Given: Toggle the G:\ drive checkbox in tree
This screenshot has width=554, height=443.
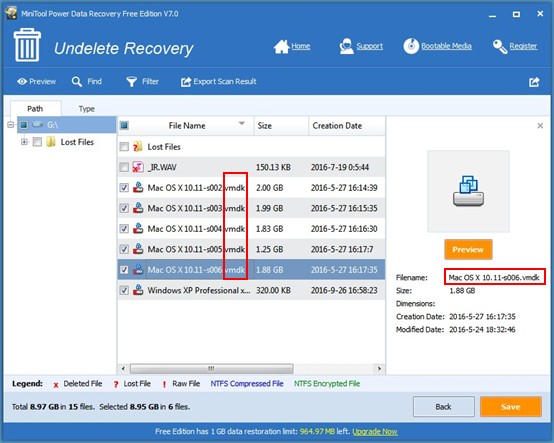Looking at the screenshot, I should 24,125.
